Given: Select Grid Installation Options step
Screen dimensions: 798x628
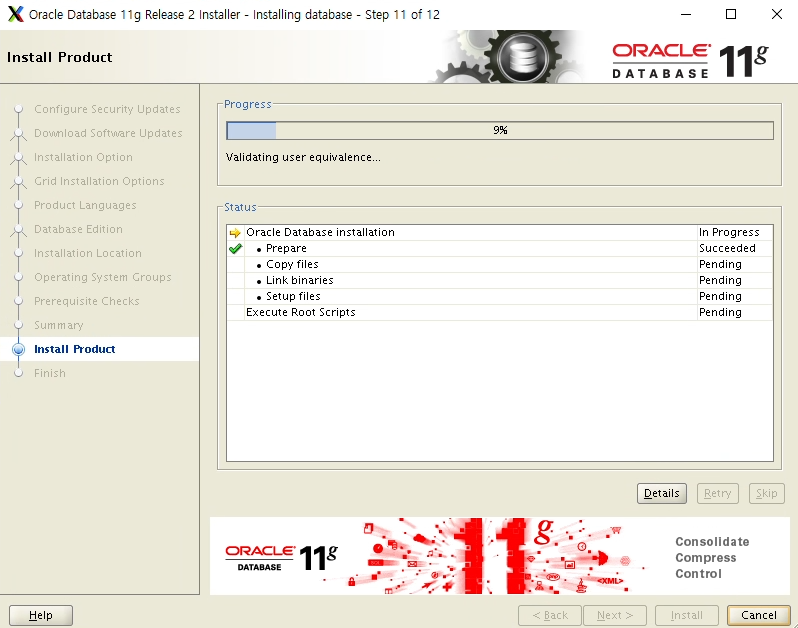Looking at the screenshot, I should (x=99, y=181).
